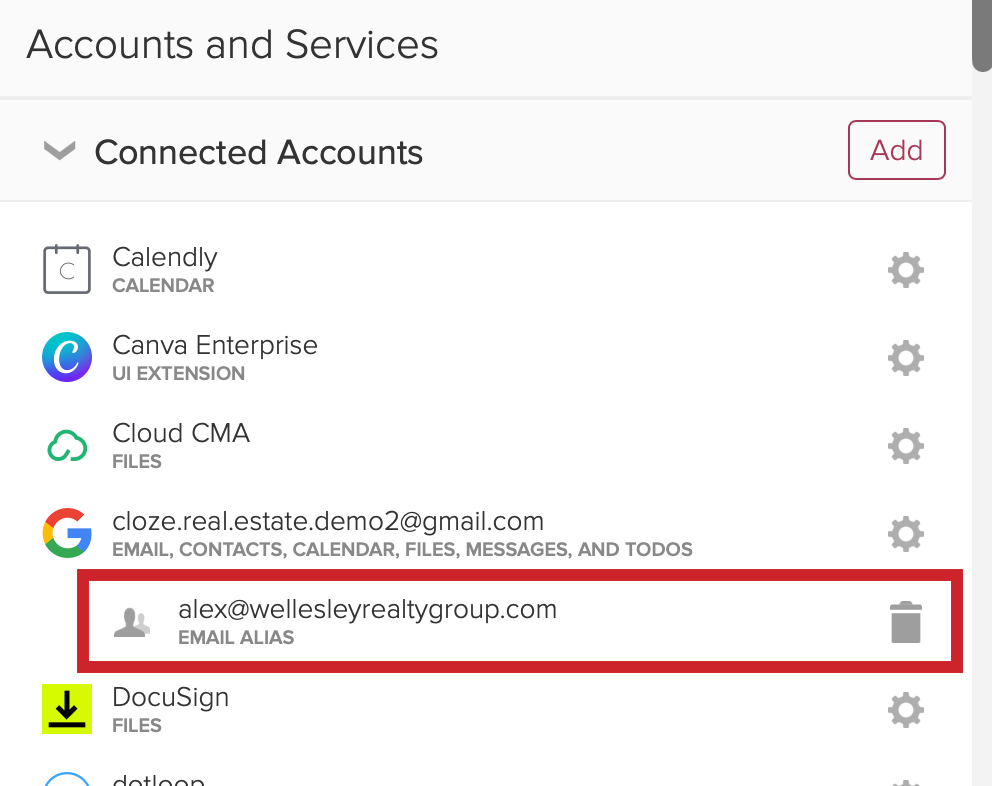Viewport: 992px width, 786px height.
Task: Select cloze.real.estate.demo2@gmail.com account text
Action: 328,521
